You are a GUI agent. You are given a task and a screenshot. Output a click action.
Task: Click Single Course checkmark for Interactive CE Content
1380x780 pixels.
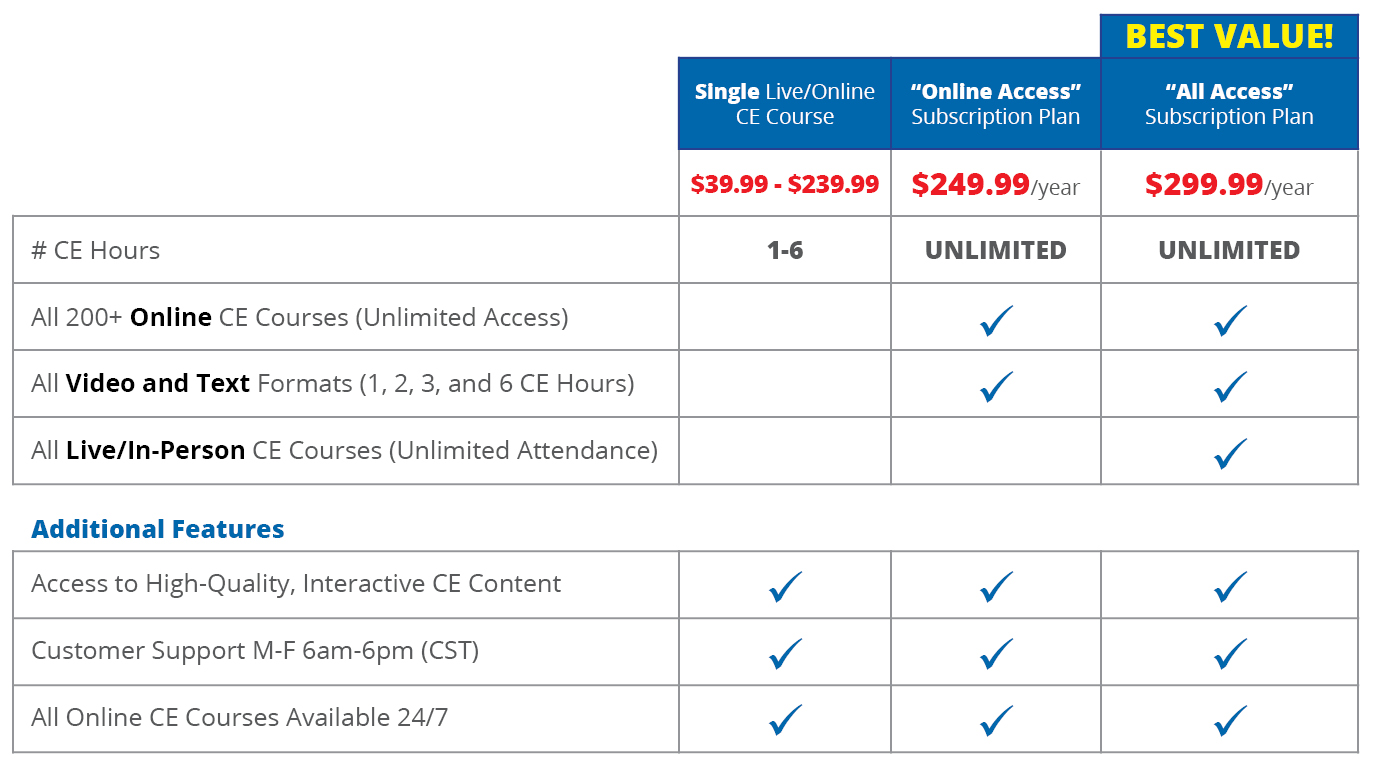(x=786, y=586)
